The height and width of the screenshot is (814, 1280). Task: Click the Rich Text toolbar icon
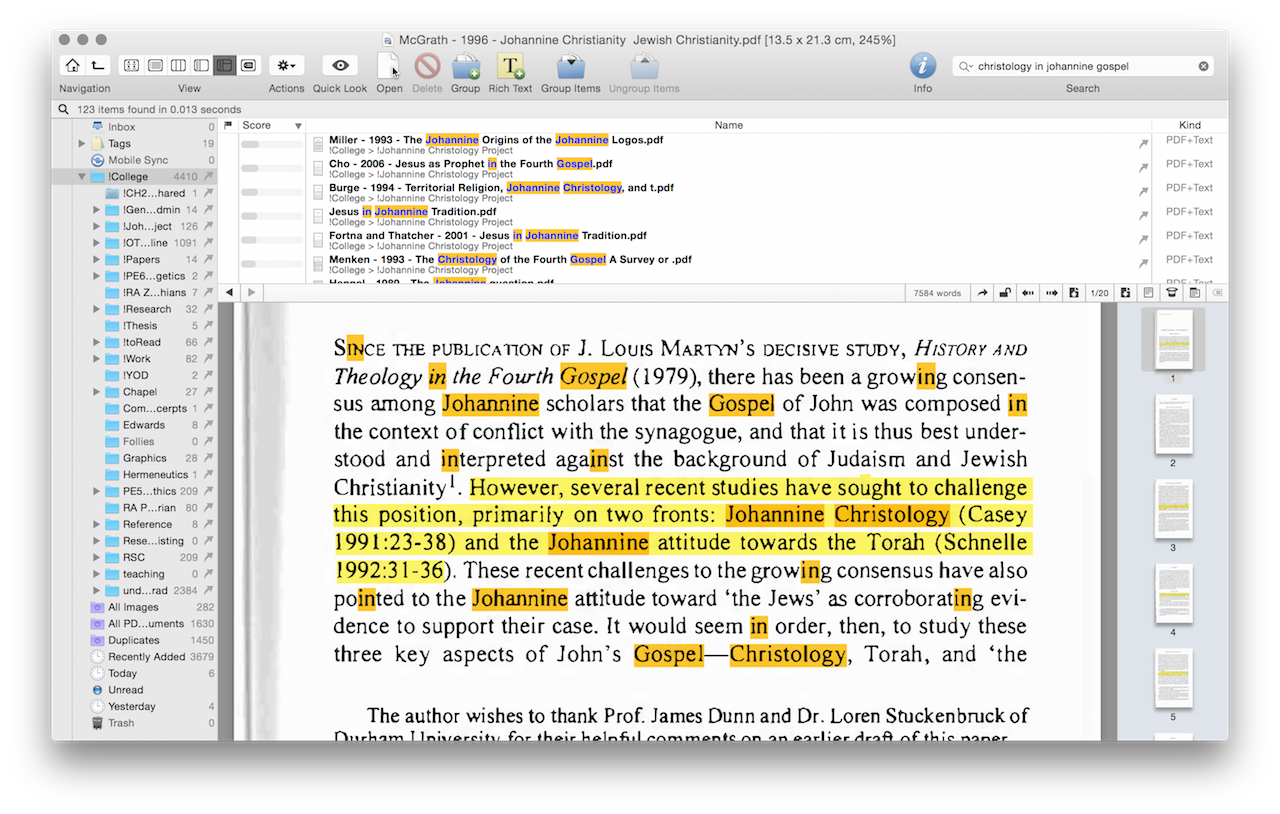click(511, 66)
